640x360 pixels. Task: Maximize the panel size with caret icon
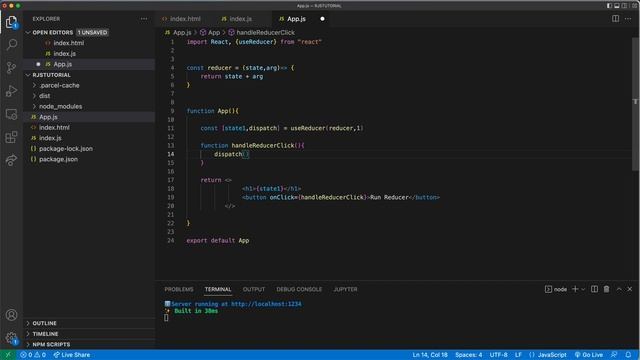tap(619, 289)
